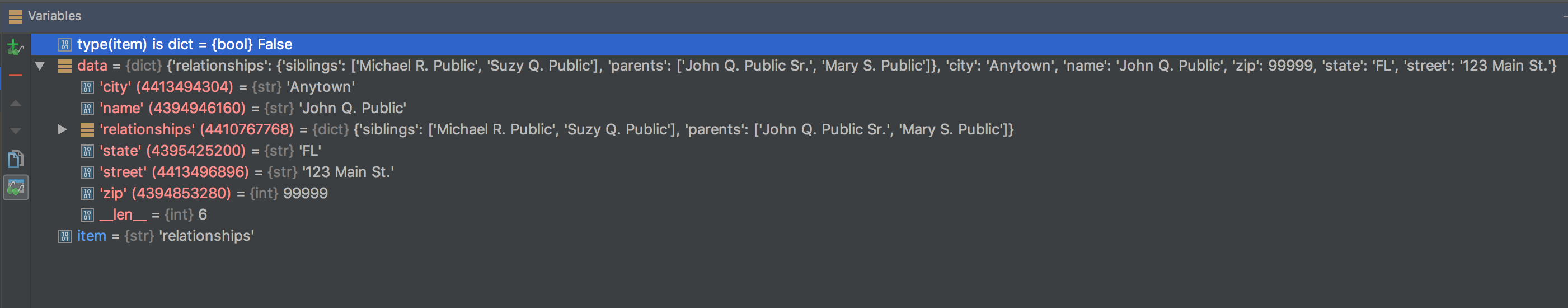Click the Remove Watch minus icon
Screen dimensions: 1568x308
(x=16, y=76)
